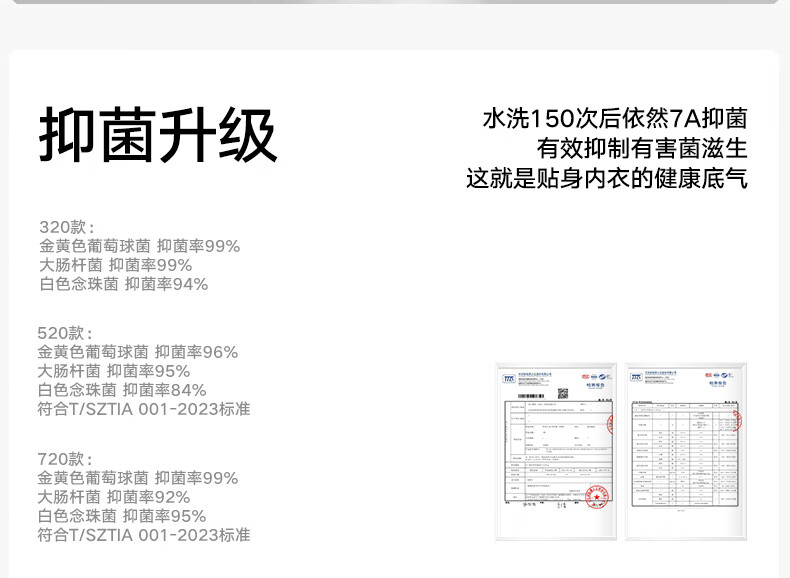Click 320款 白色念珠菌 抑菌率94% line
The height and width of the screenshot is (578, 790).
pyautogui.click(x=124, y=284)
